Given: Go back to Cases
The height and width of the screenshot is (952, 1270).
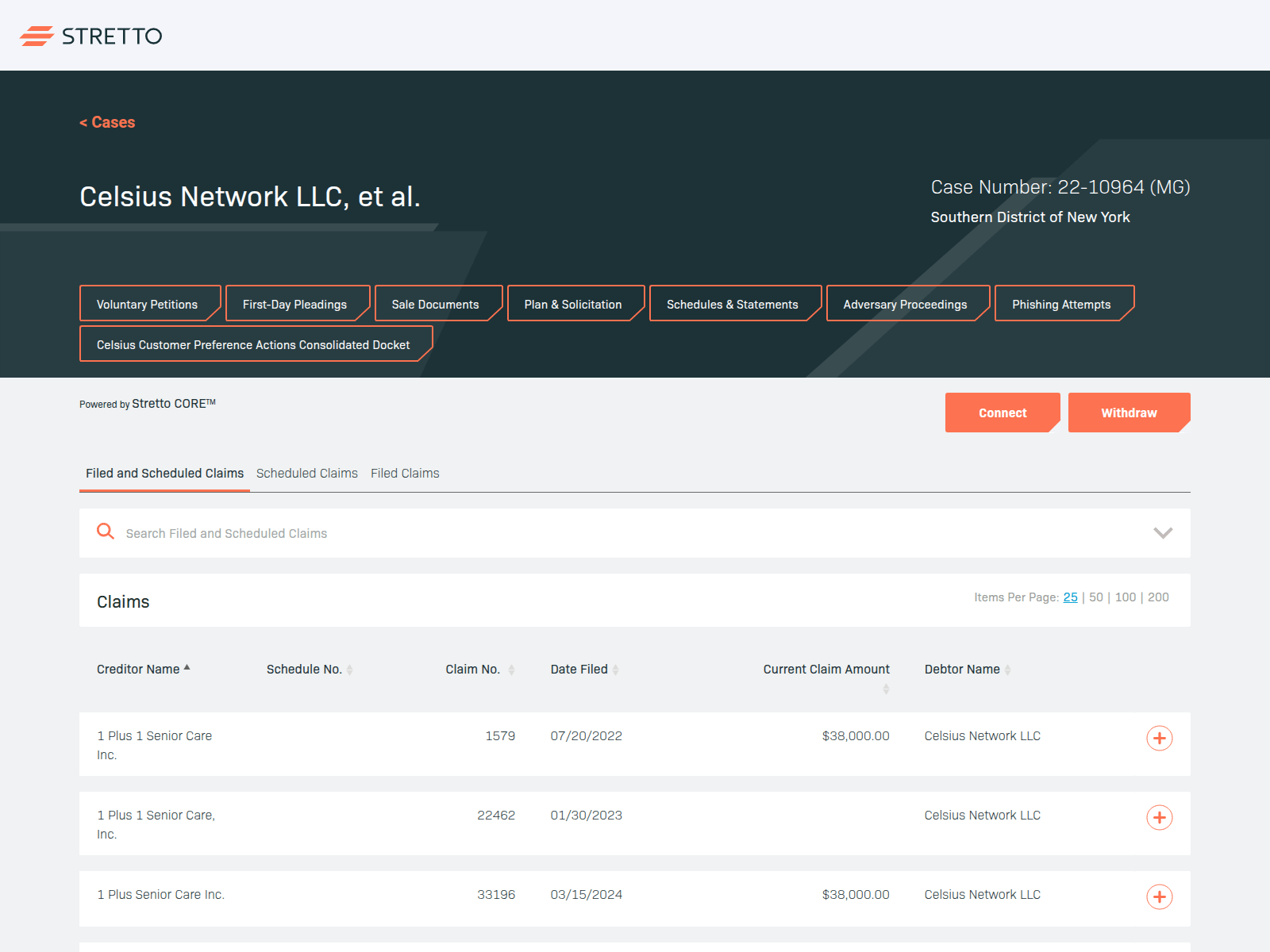Looking at the screenshot, I should click(x=107, y=122).
